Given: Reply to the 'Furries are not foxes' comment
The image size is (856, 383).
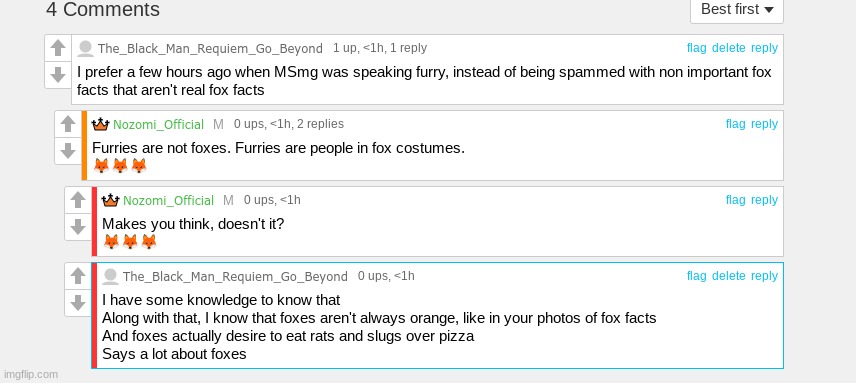Looking at the screenshot, I should [x=764, y=124].
